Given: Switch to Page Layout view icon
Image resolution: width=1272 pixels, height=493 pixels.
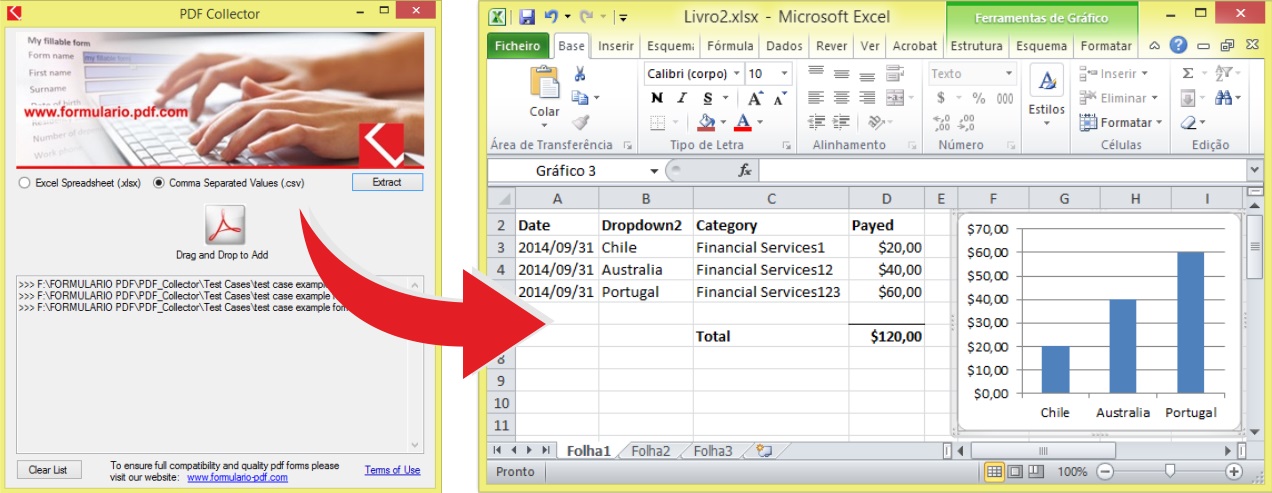Looking at the screenshot, I should pyautogui.click(x=1014, y=471).
